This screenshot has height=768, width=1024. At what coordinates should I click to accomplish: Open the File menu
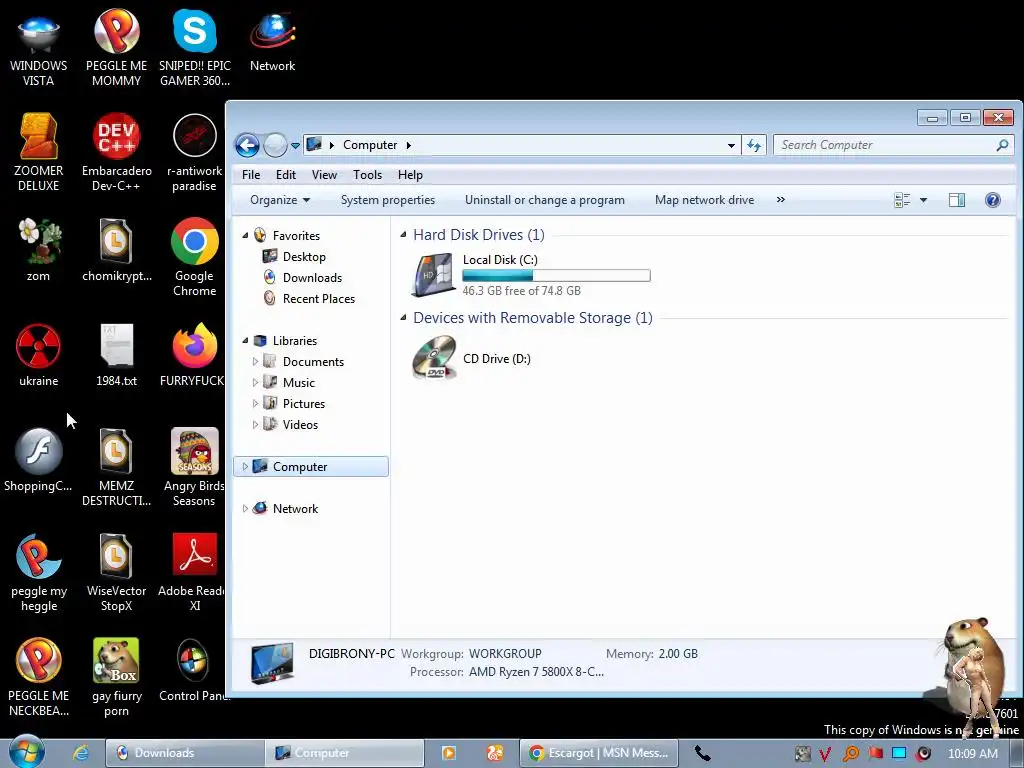(251, 174)
